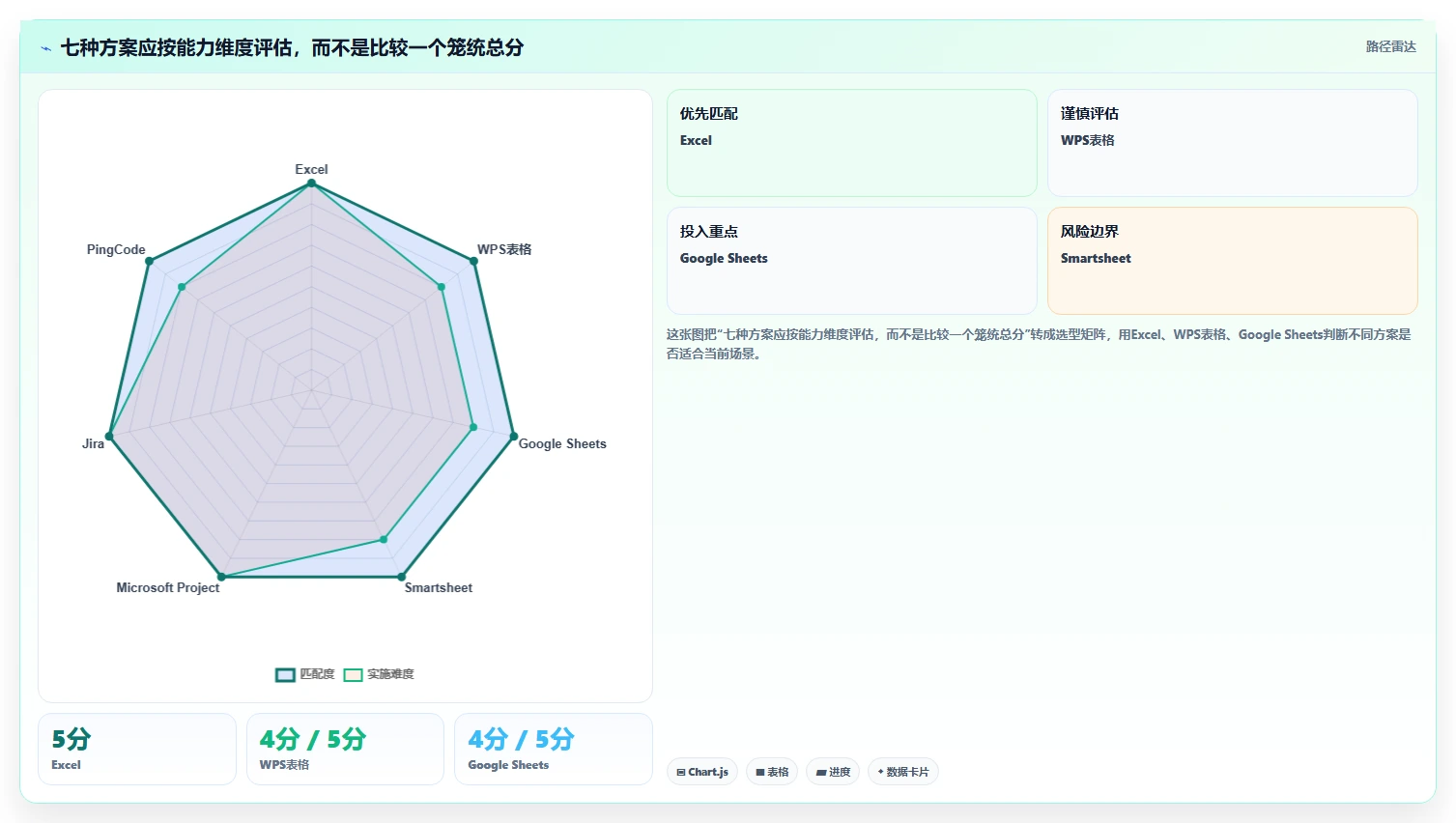1456x823 pixels.
Task: Click the sparkle icon in the 数据卡片 tag
Action: tap(880, 773)
